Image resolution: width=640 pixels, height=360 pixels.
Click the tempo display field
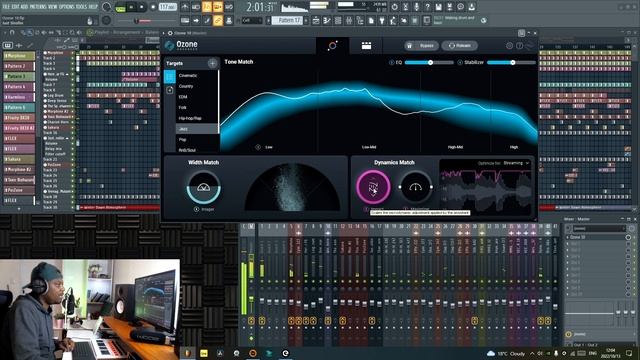coord(167,7)
